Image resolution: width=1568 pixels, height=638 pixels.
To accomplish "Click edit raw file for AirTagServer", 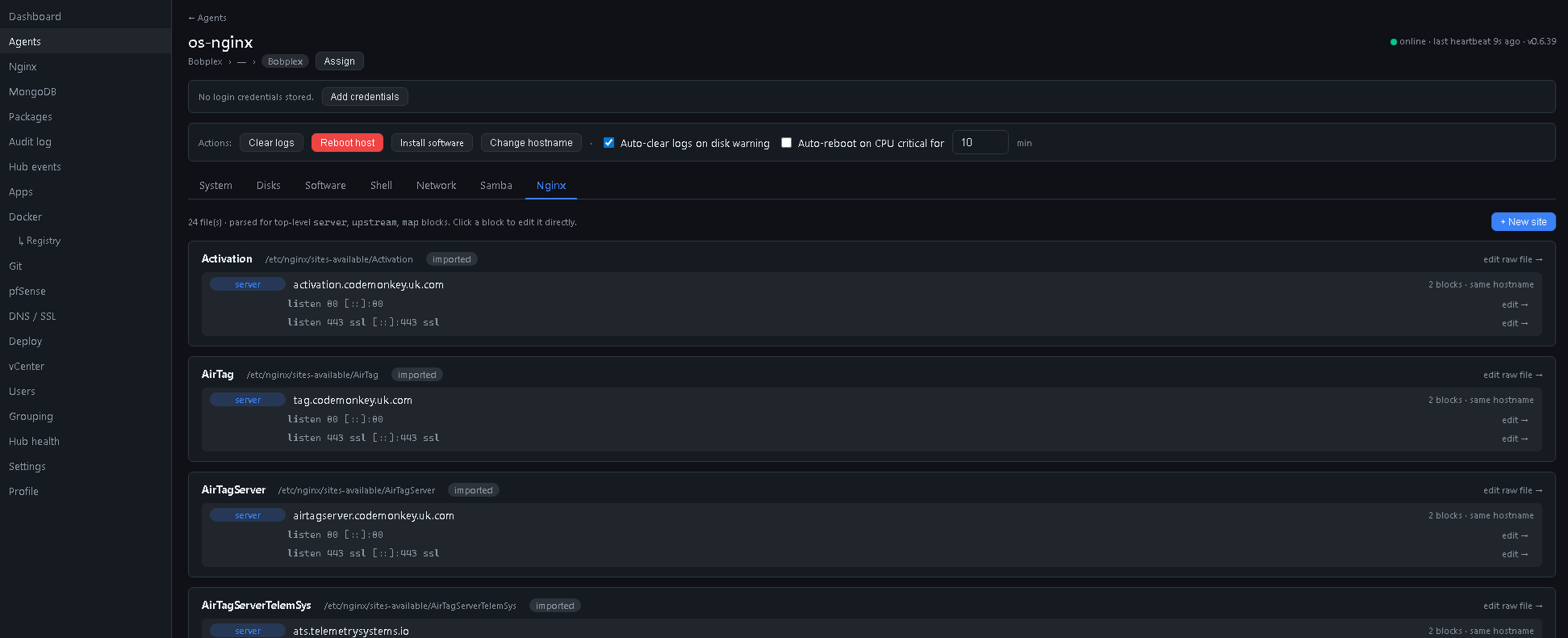I will (x=1512, y=491).
